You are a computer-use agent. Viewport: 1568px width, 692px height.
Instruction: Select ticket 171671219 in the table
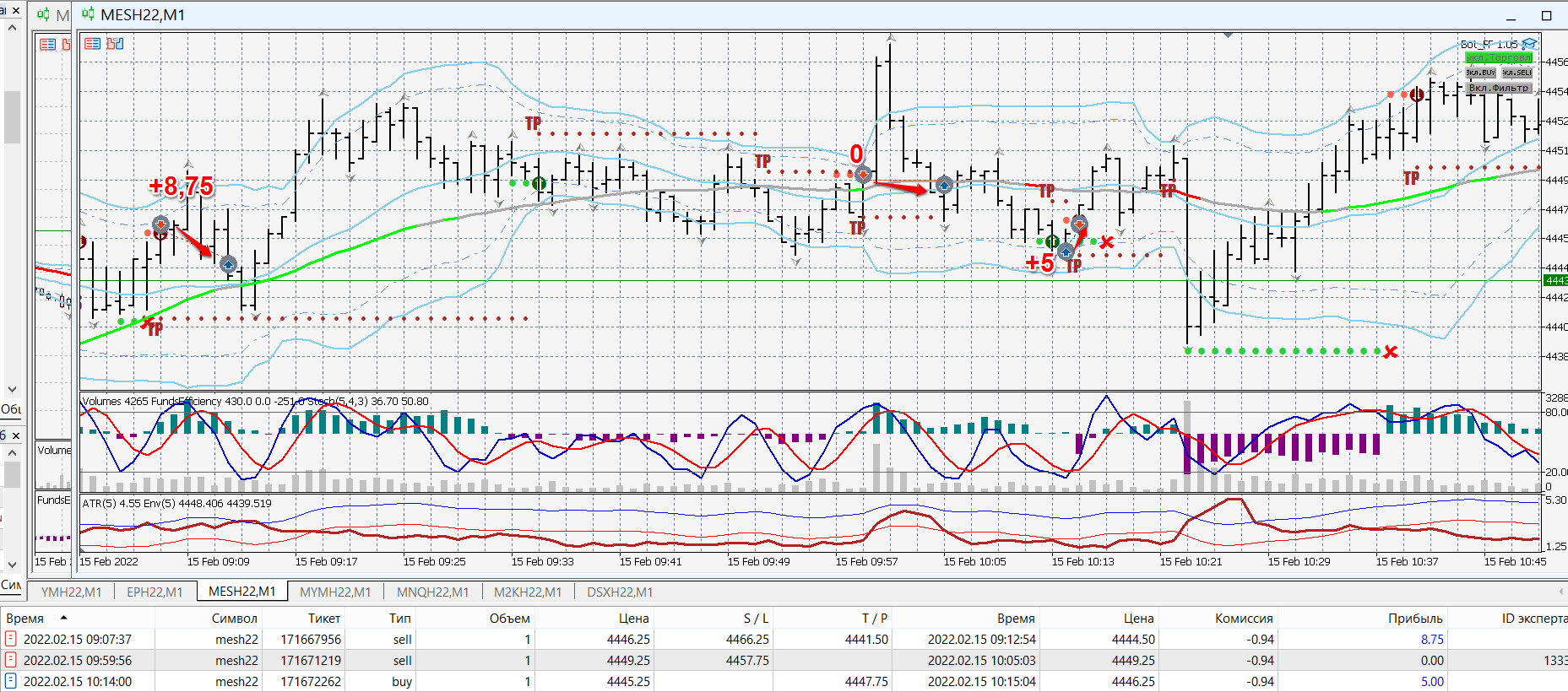pos(311,661)
